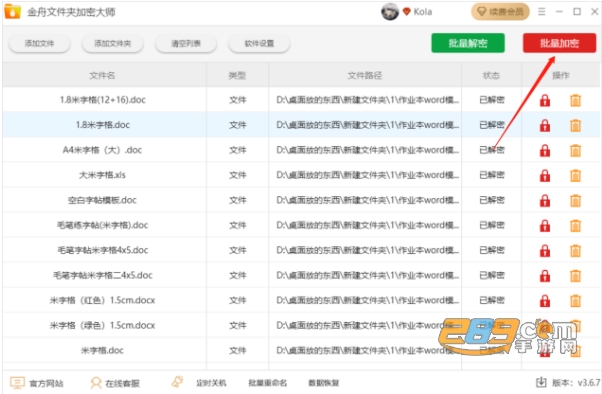This screenshot has width=602, height=394.
Task: Delete 1.8米字格(12+16).doc with the trash icon
Action: click(x=575, y=100)
